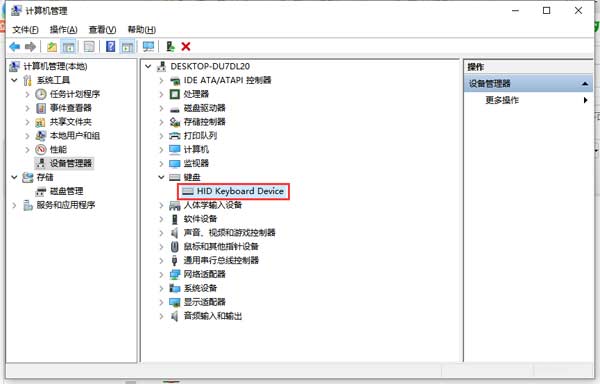Expand the 共享文件夹 node
Image resolution: width=600 pixels, height=384 pixels.
click(27, 122)
